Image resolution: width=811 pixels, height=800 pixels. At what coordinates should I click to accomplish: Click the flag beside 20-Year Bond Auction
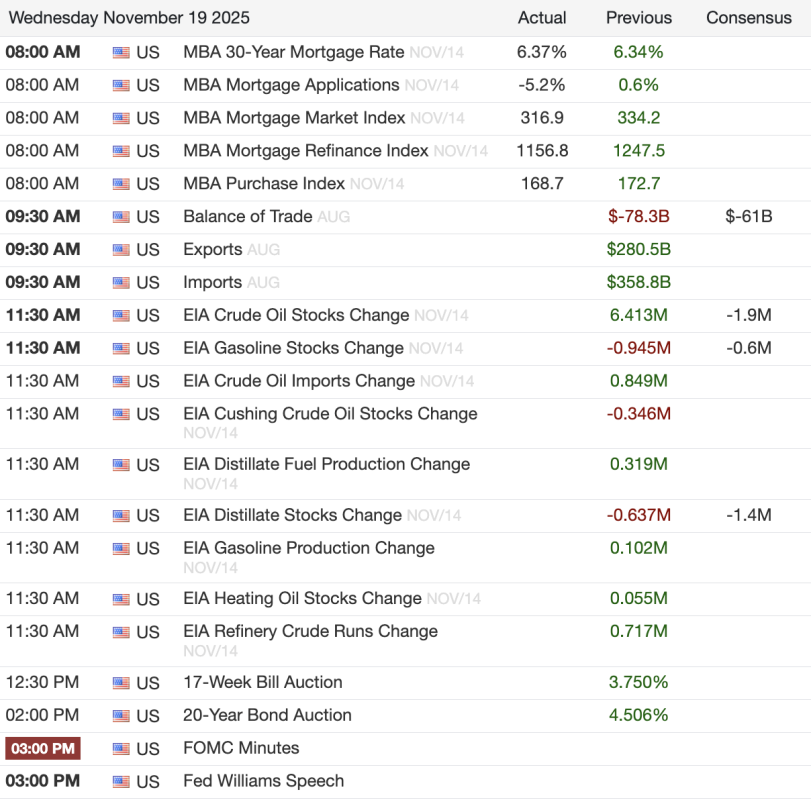[x=121, y=716]
